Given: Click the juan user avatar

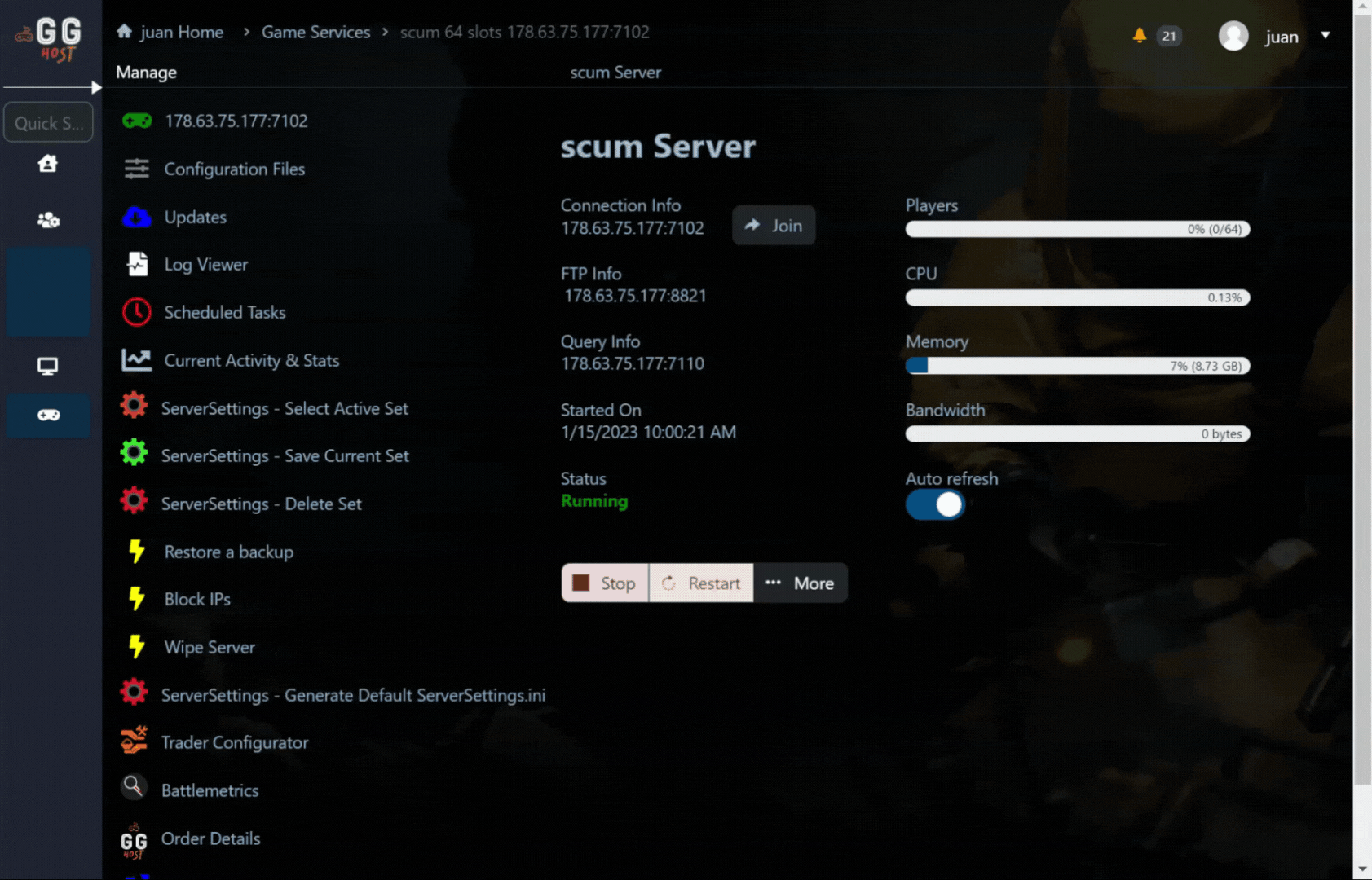Looking at the screenshot, I should pos(1233,36).
